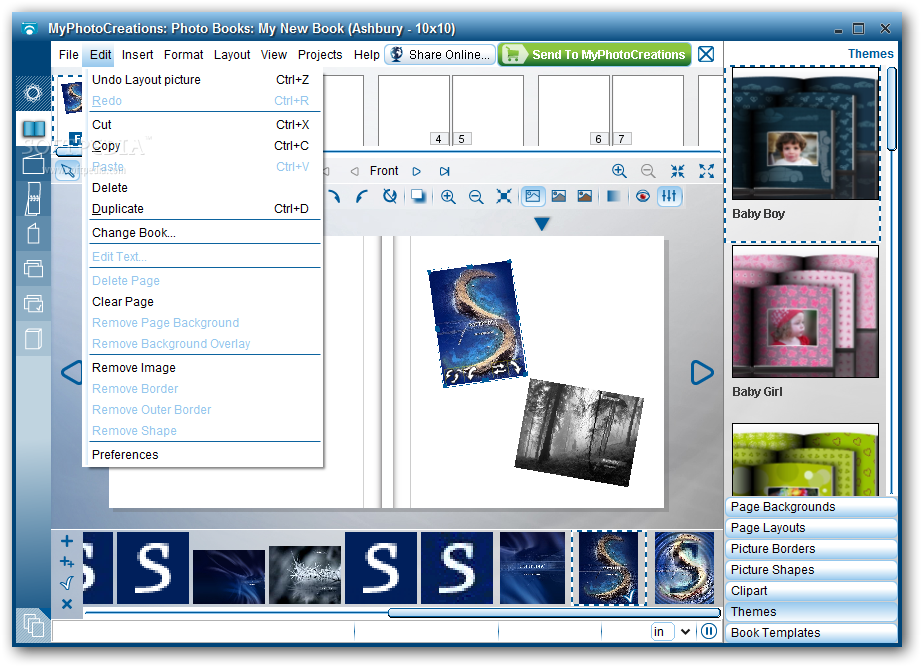This screenshot has width=922, height=667.
Task: Click the plus add photos icon
Action: pos(67,541)
